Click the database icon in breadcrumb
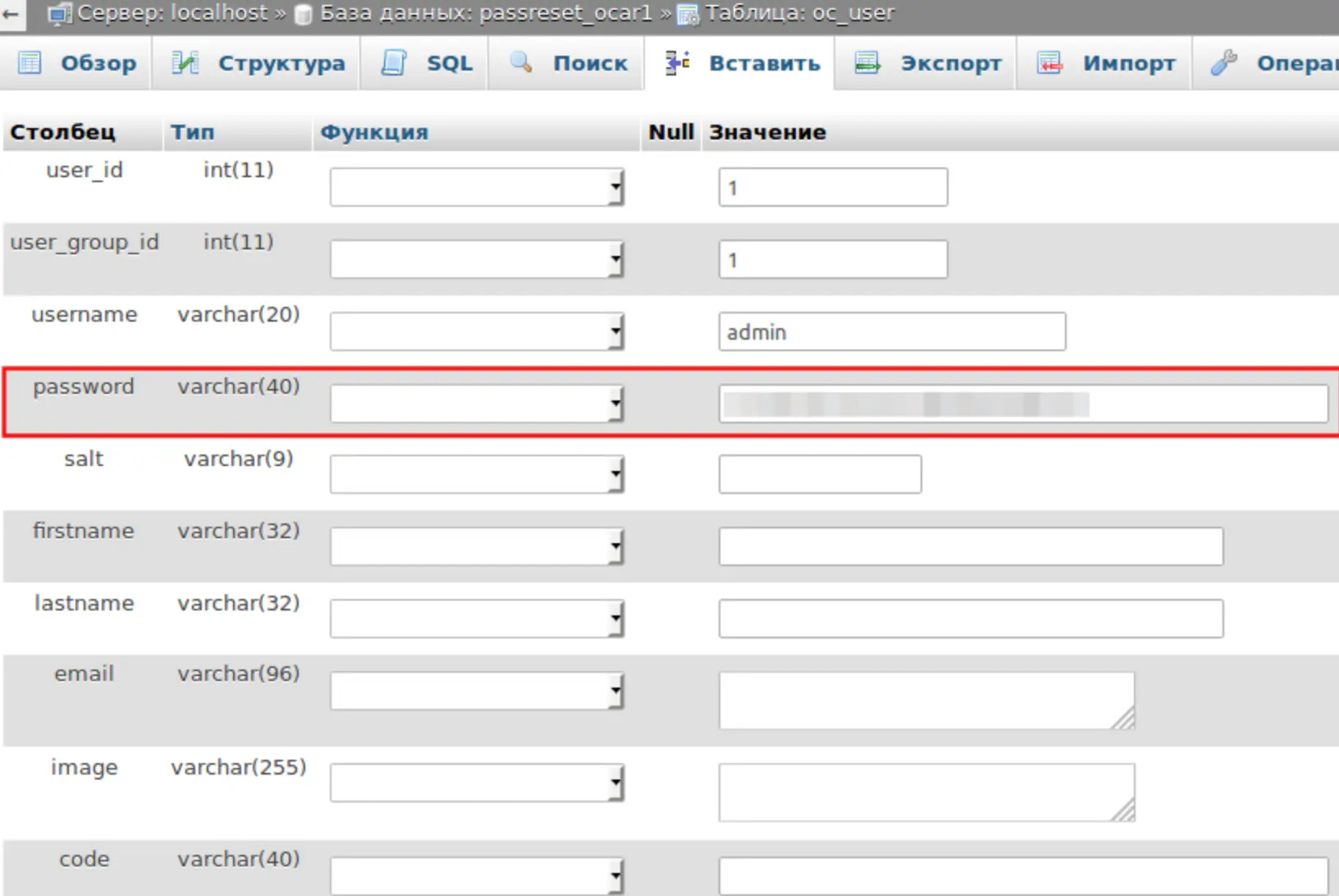The image size is (1339, 896). click(x=304, y=14)
